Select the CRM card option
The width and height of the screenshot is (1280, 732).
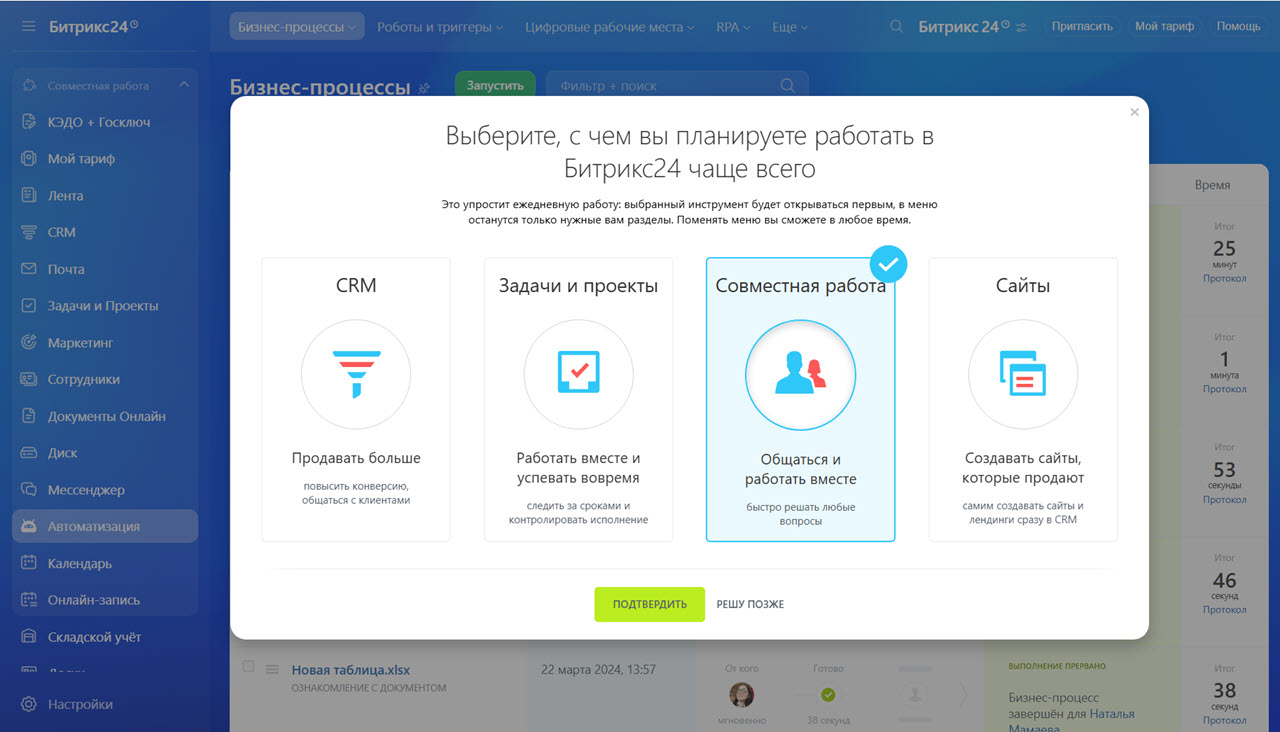(x=356, y=400)
